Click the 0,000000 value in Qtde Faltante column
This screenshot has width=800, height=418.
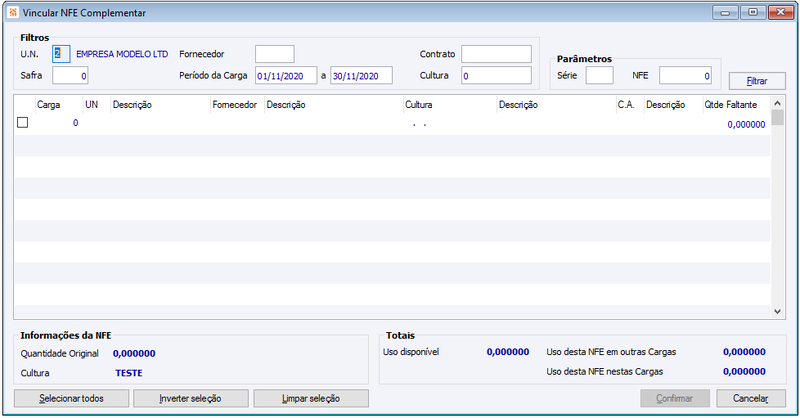point(746,124)
